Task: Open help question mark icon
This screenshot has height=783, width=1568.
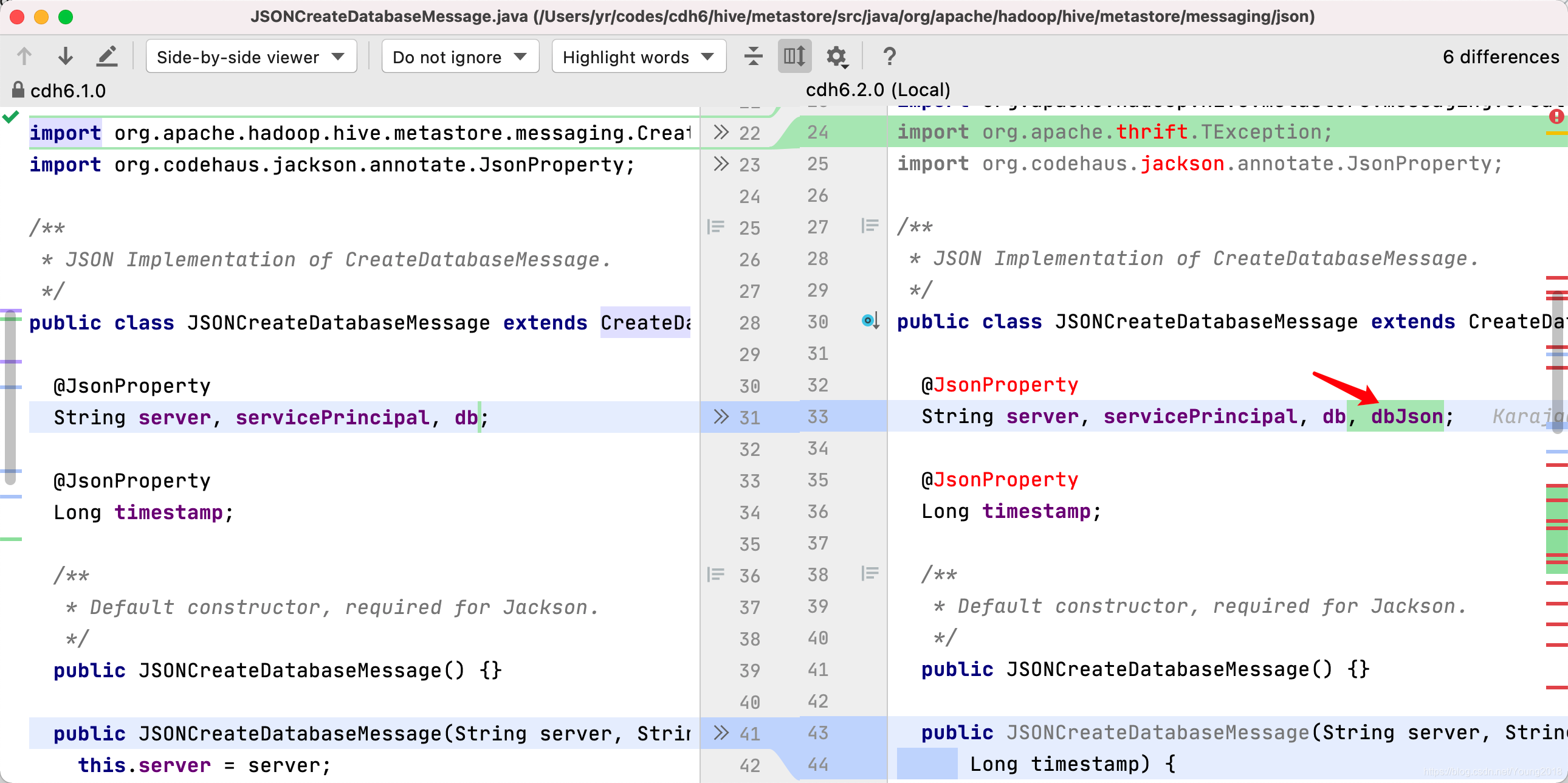Action: [x=889, y=57]
